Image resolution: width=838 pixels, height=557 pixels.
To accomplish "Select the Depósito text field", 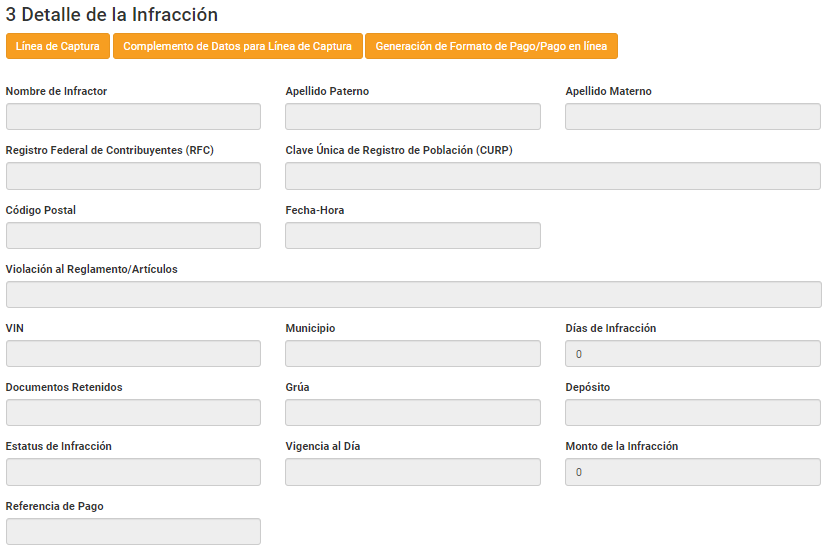I will point(692,413).
